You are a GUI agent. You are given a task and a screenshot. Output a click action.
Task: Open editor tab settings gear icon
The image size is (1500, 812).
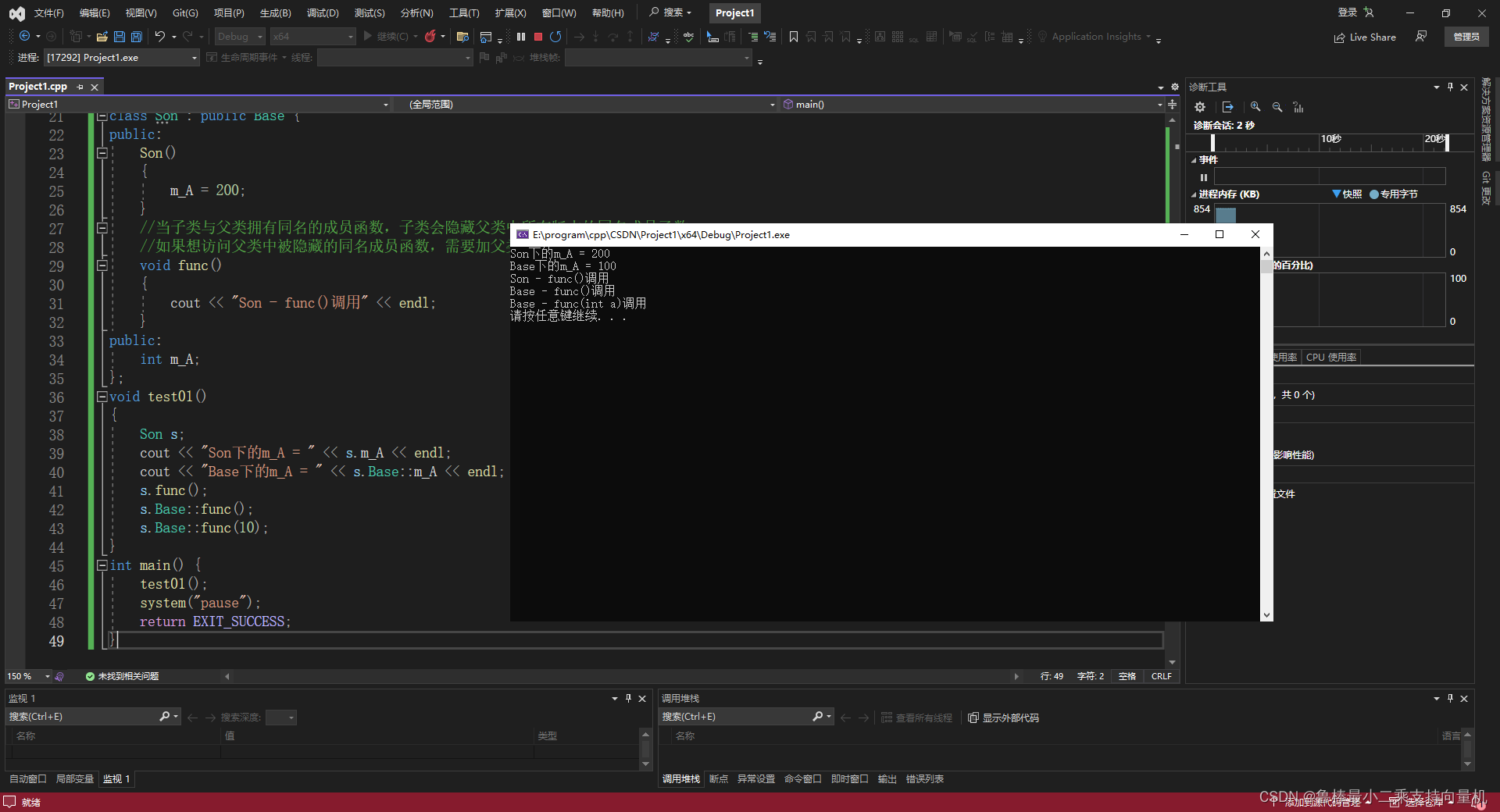1174,87
